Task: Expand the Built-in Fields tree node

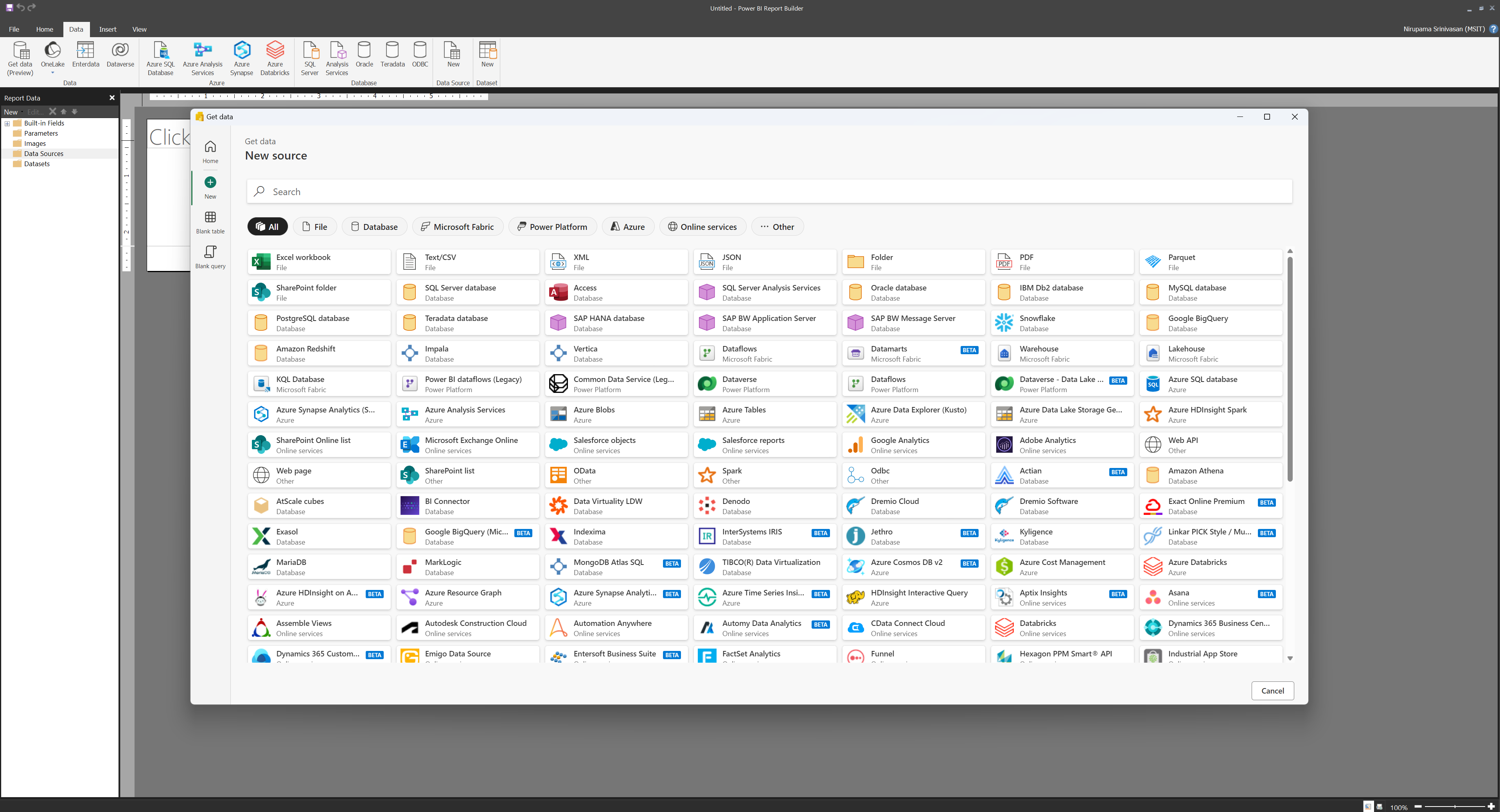Action: pyautogui.click(x=7, y=124)
